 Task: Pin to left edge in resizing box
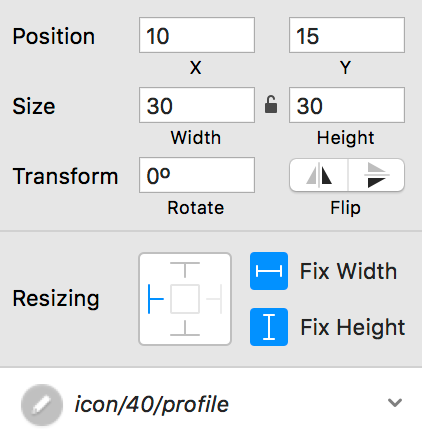pyautogui.click(x=155, y=299)
